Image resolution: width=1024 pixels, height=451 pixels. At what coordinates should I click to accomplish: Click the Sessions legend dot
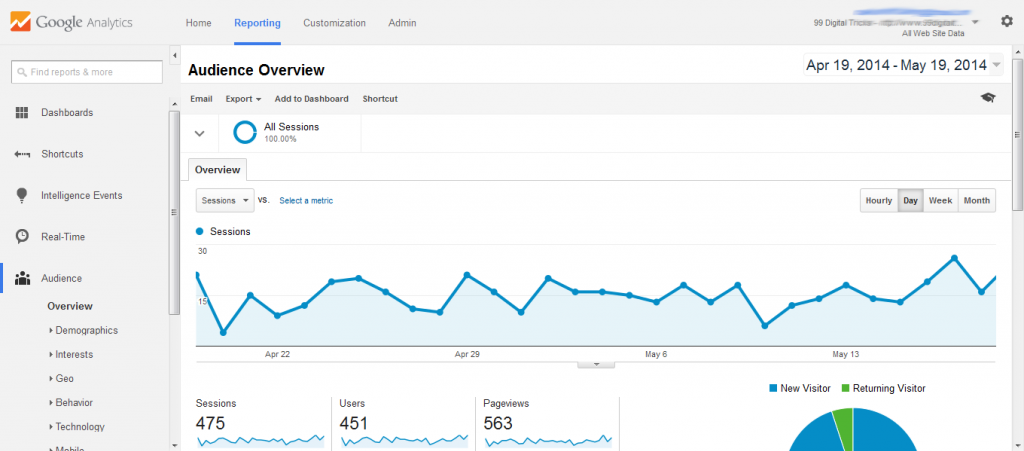tap(200, 231)
